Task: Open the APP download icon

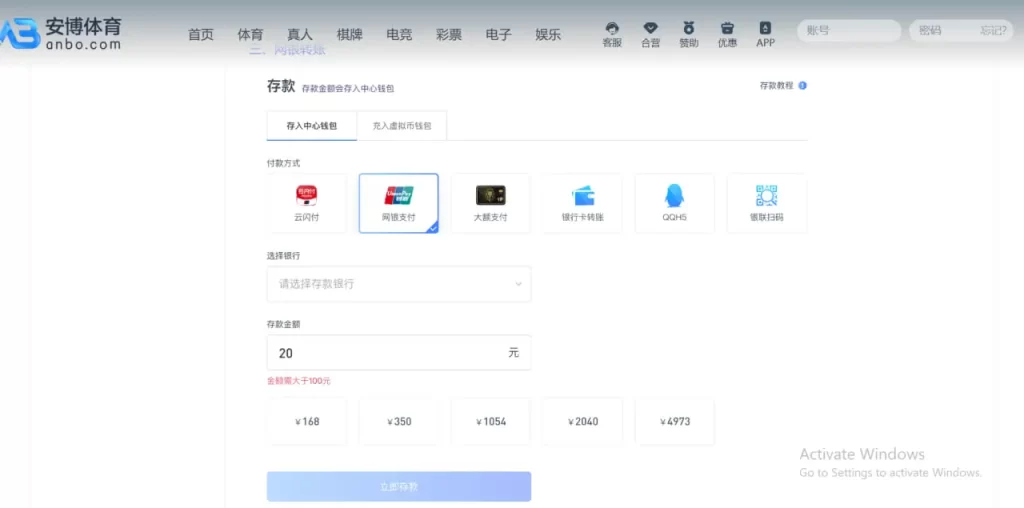Action: click(x=765, y=33)
